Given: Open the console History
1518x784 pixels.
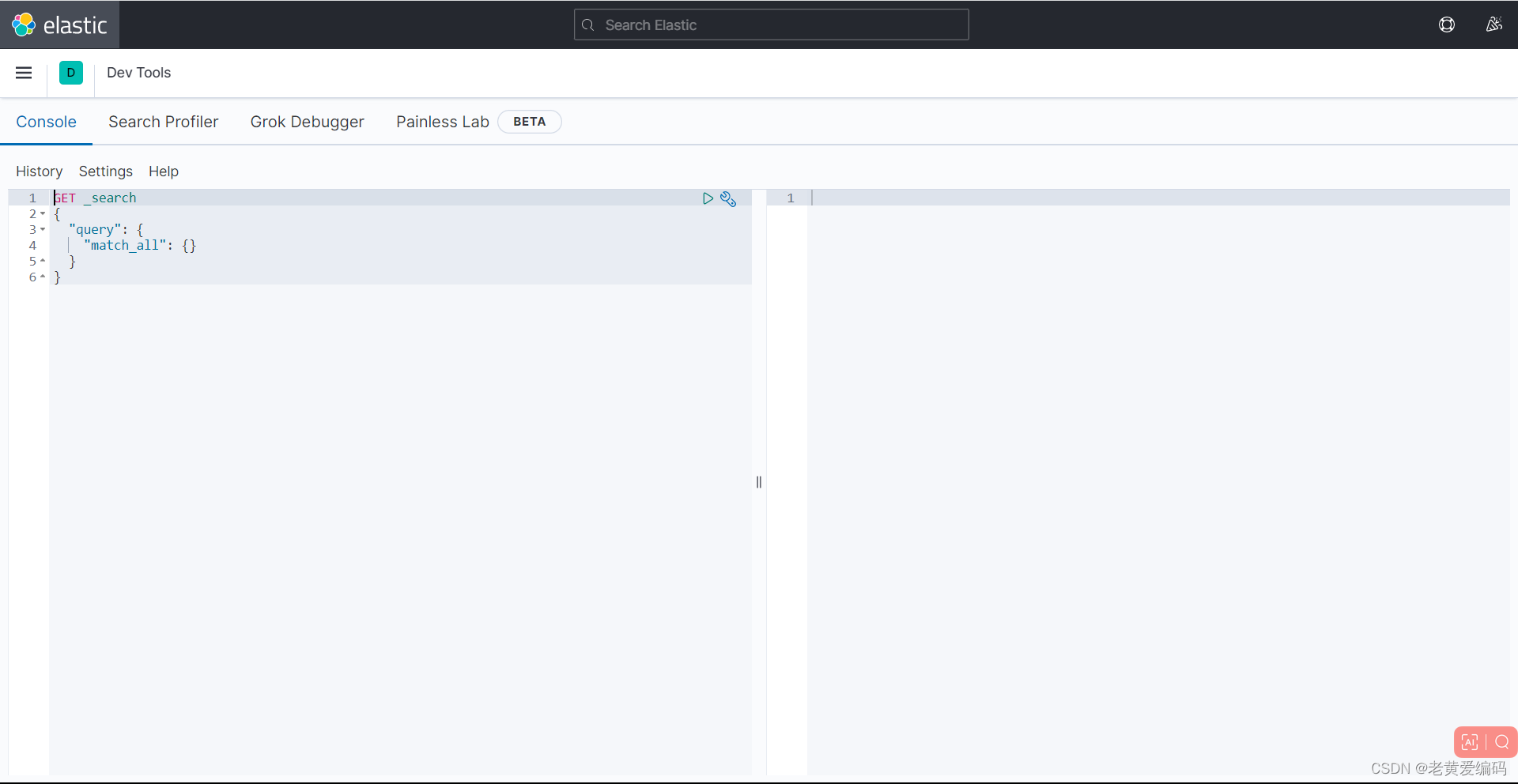Looking at the screenshot, I should [x=40, y=171].
